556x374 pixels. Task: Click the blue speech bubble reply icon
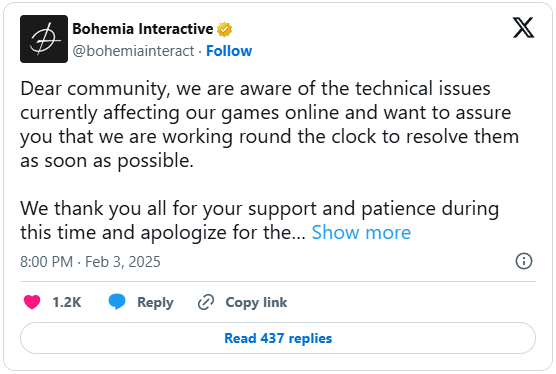(x=117, y=302)
